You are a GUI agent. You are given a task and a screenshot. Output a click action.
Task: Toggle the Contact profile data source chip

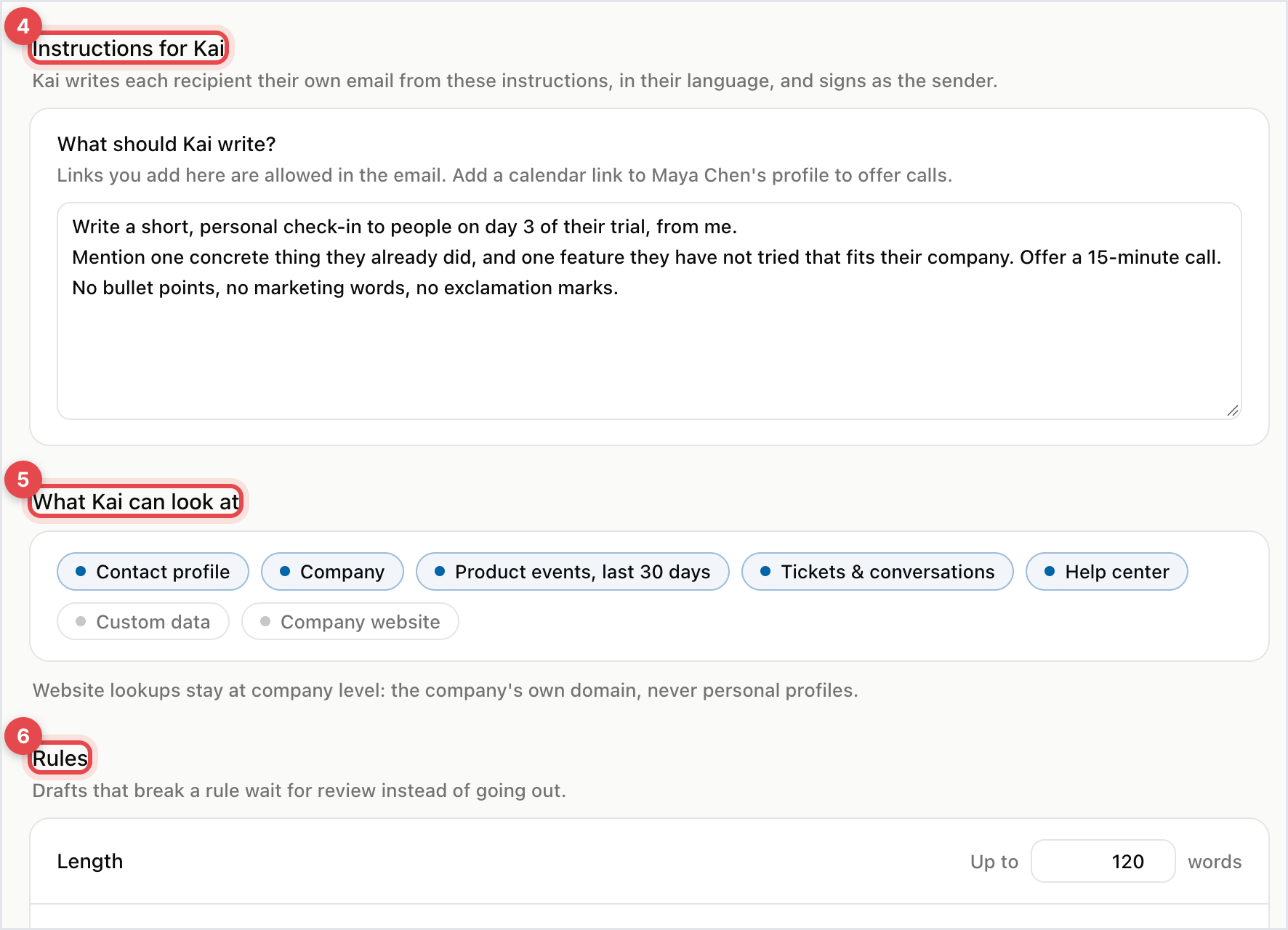pyautogui.click(x=153, y=572)
